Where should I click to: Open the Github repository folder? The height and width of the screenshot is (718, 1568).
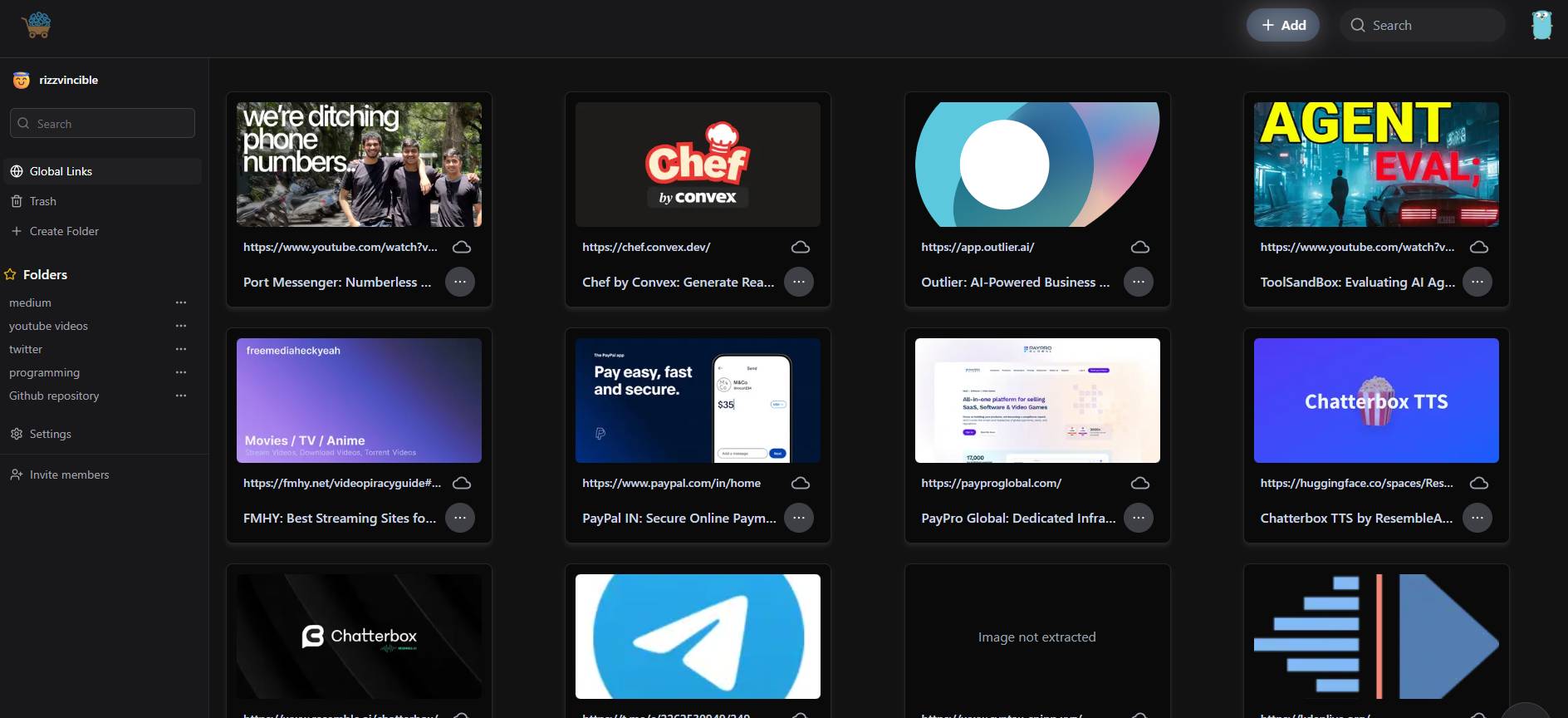coord(54,396)
